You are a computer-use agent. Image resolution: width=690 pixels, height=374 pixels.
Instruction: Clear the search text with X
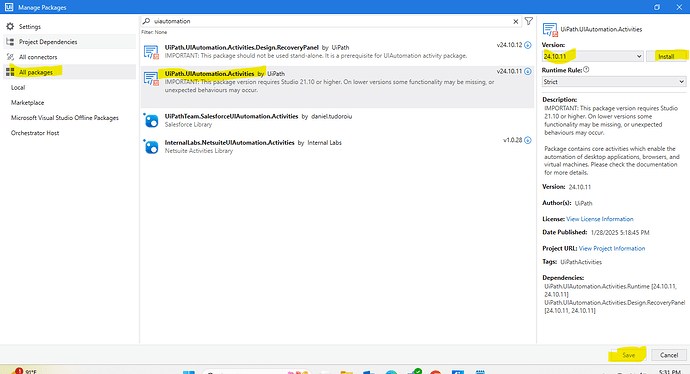coord(516,21)
